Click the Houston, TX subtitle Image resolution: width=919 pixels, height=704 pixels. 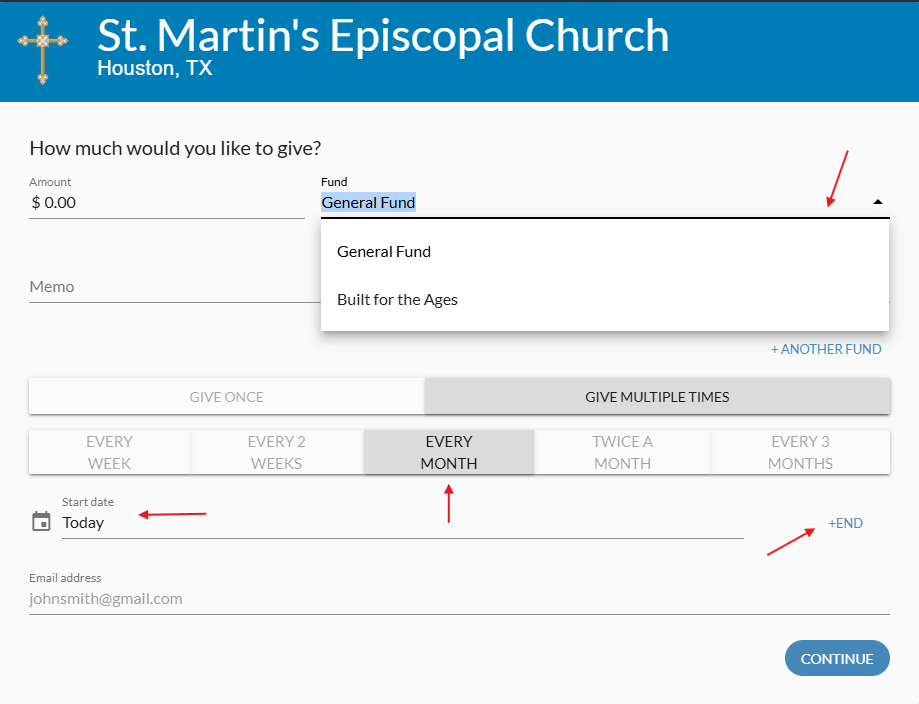155,69
